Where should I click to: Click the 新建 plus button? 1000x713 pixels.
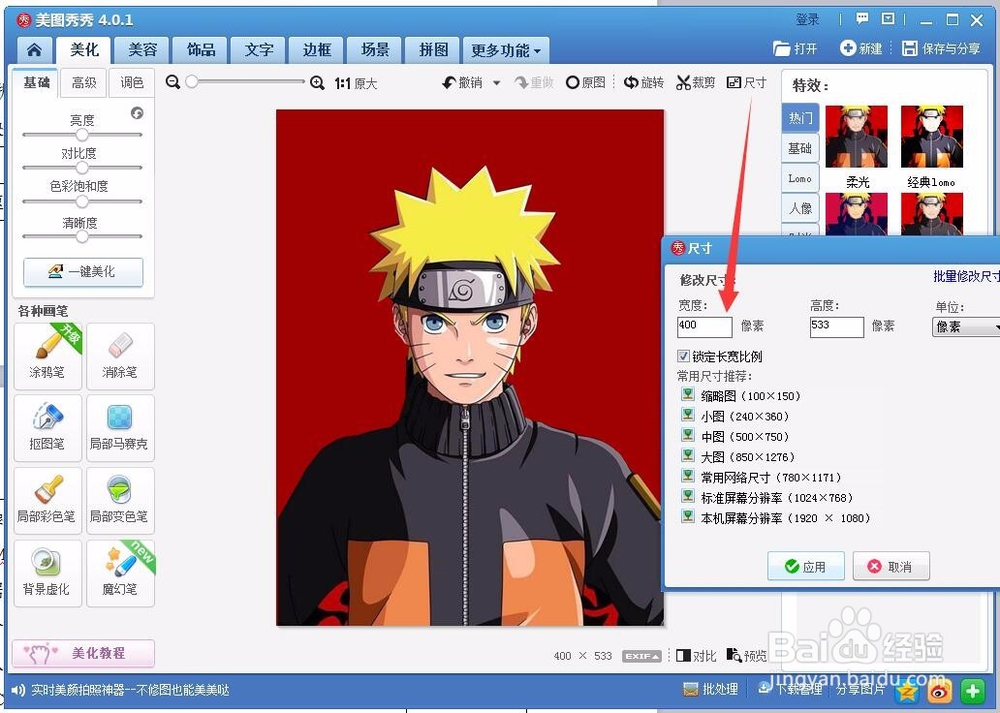coord(861,48)
